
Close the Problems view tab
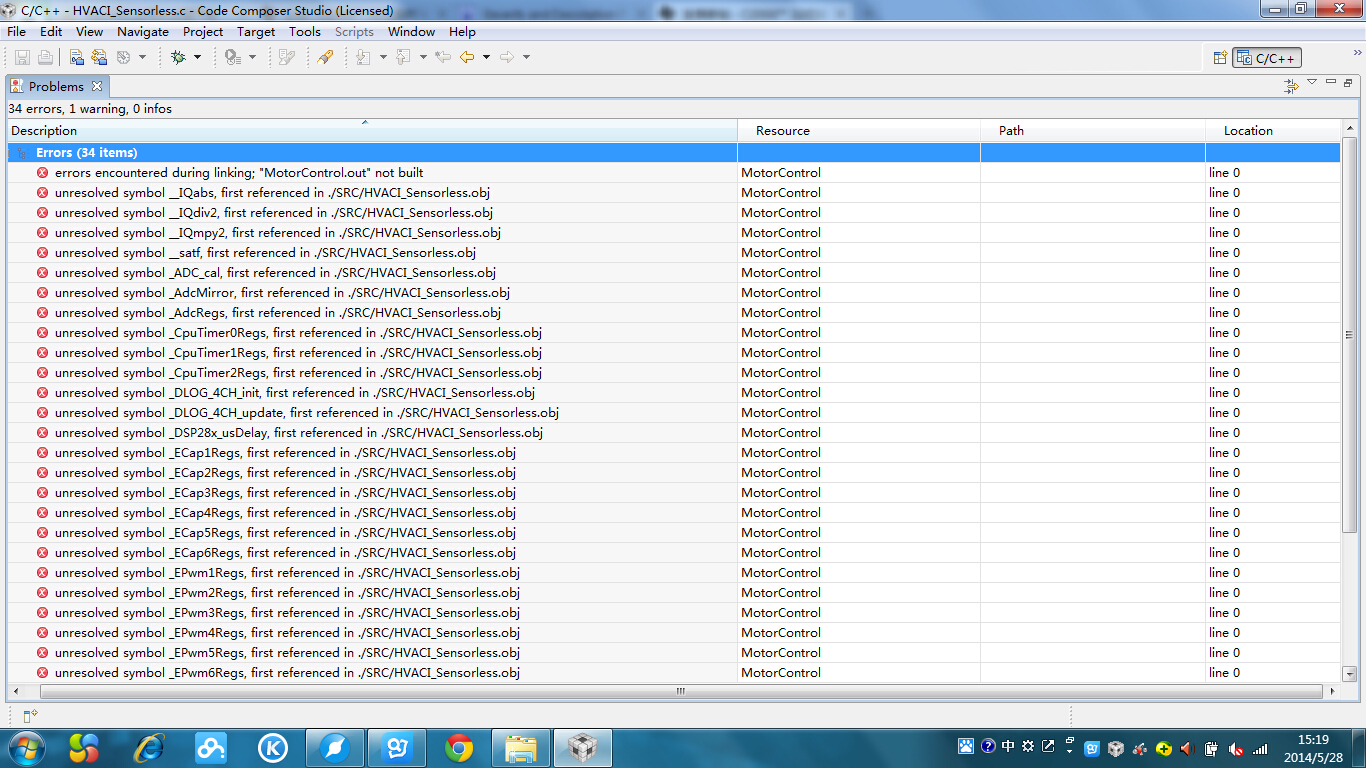coord(97,87)
